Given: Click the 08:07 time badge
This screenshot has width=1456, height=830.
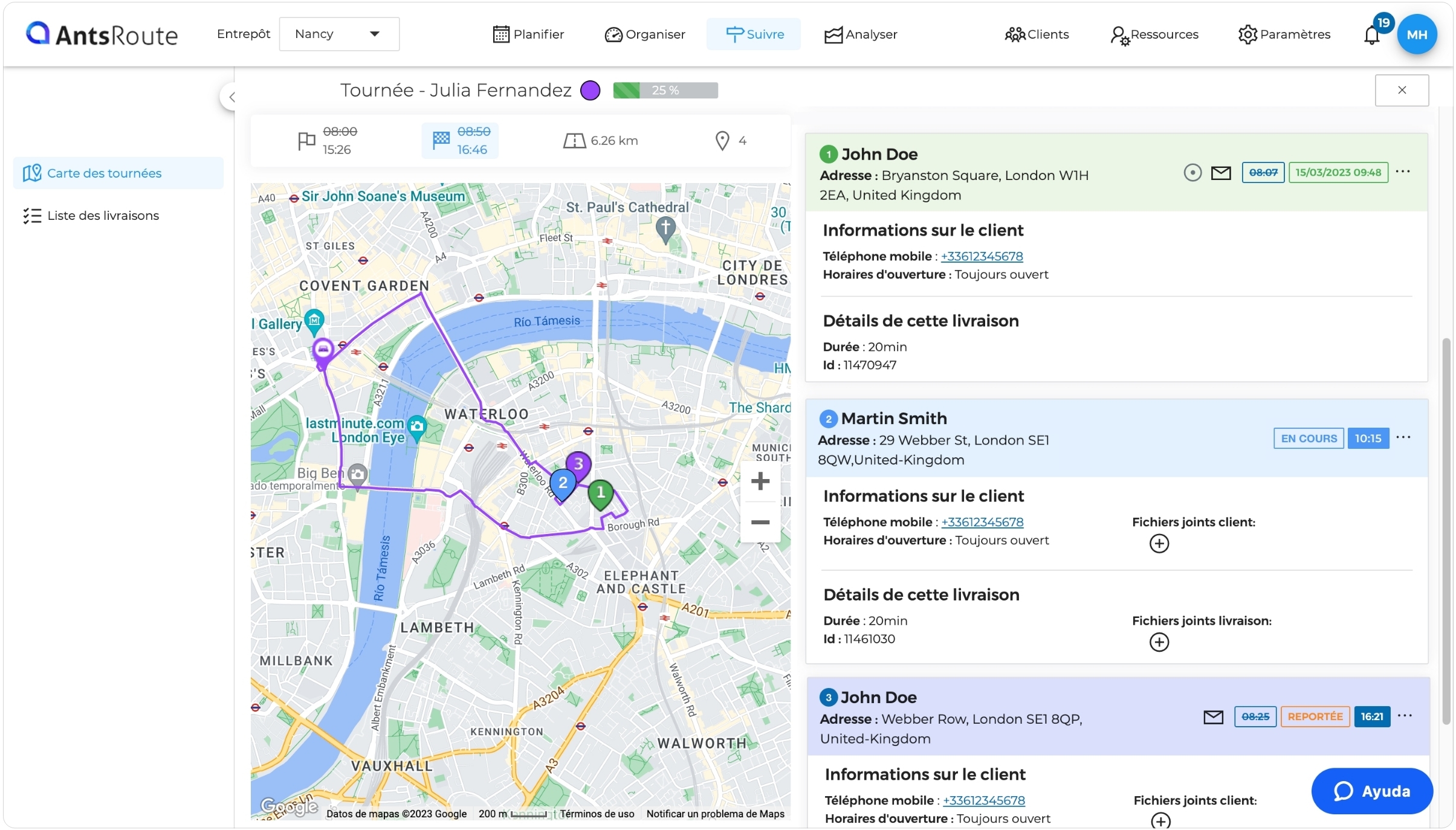Looking at the screenshot, I should click(1263, 172).
